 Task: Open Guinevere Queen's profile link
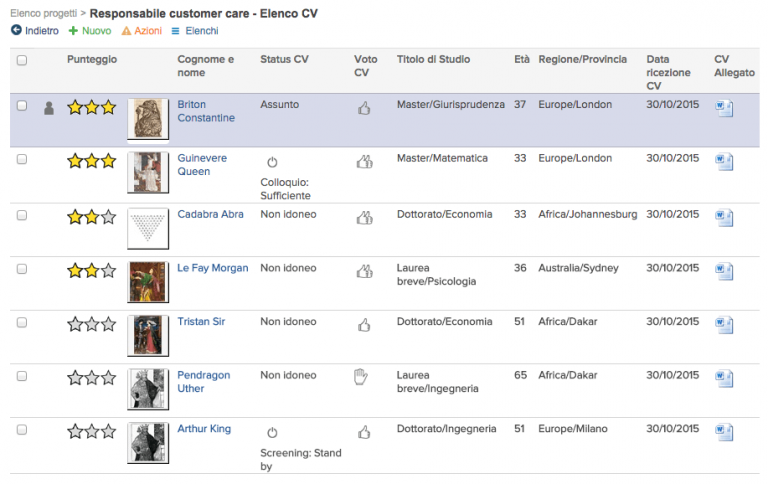click(x=202, y=165)
